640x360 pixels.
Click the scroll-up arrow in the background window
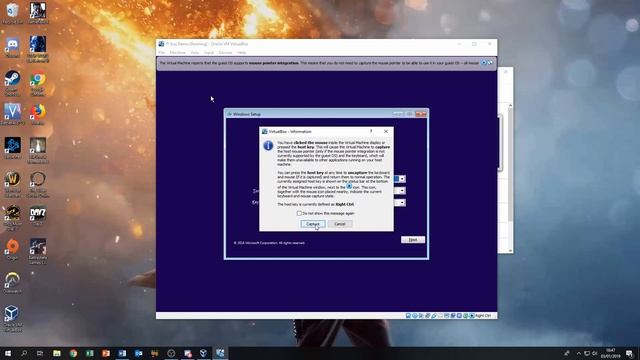pos(510,106)
